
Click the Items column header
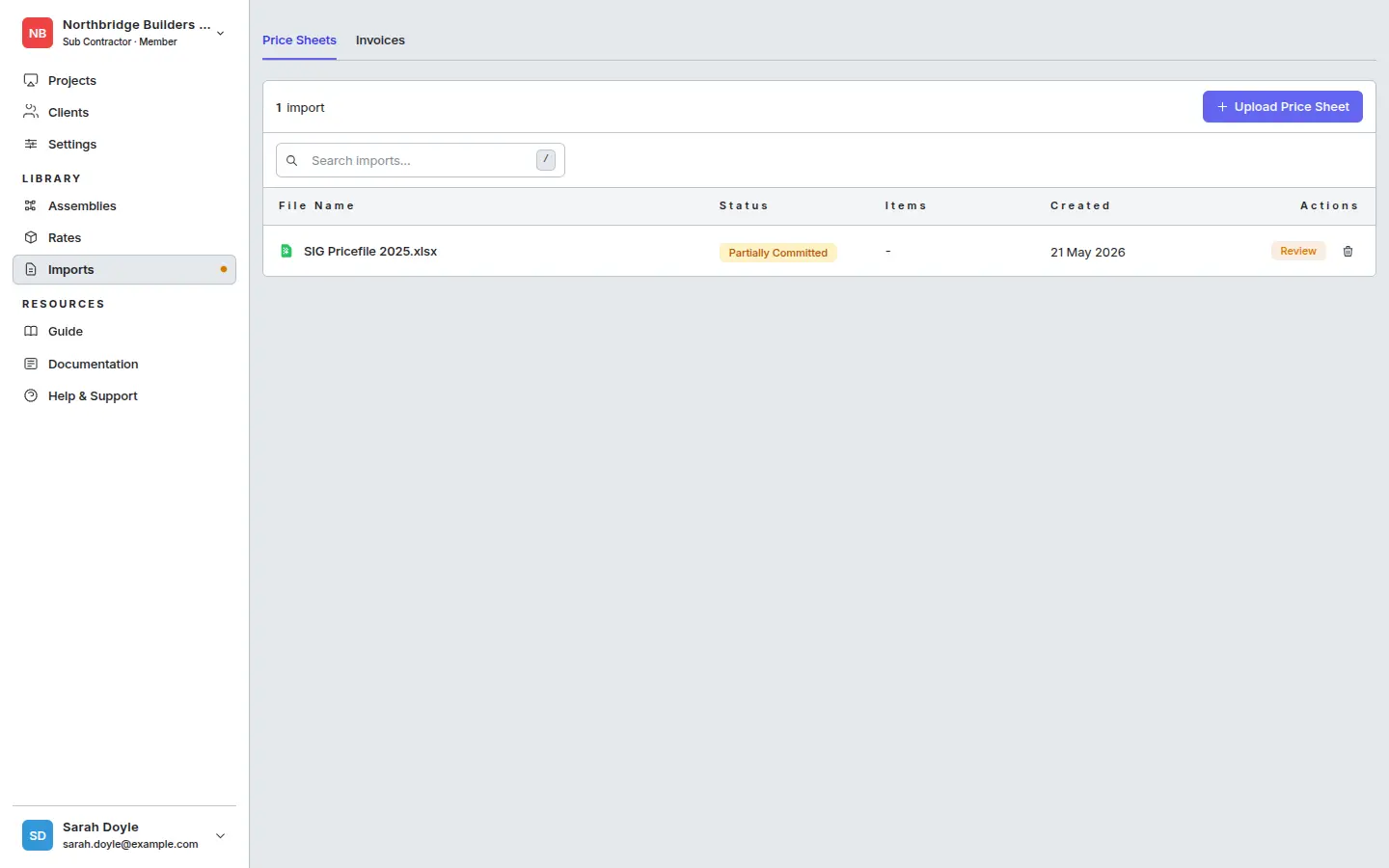tap(906, 205)
